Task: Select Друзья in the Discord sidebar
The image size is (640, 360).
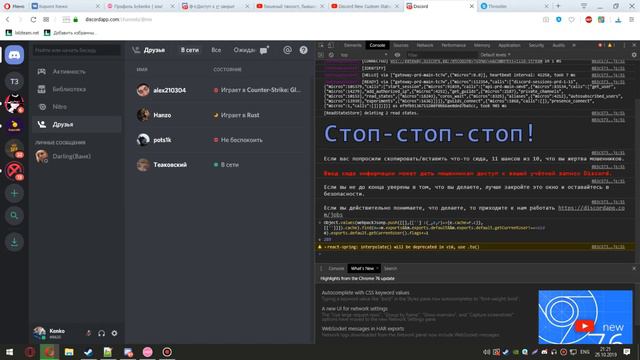Action: click(x=77, y=124)
